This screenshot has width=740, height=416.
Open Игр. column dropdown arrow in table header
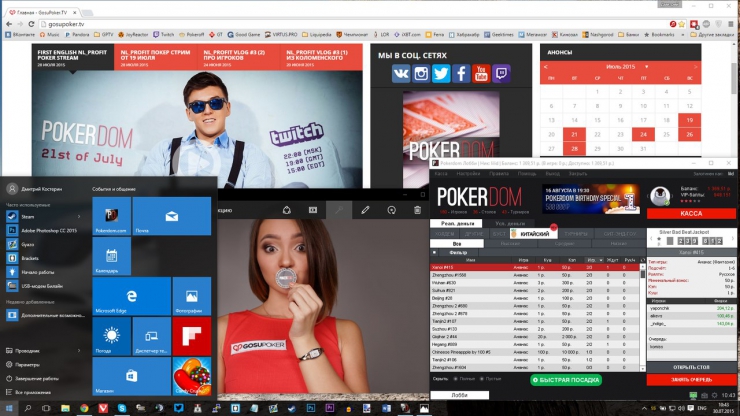coord(600,260)
